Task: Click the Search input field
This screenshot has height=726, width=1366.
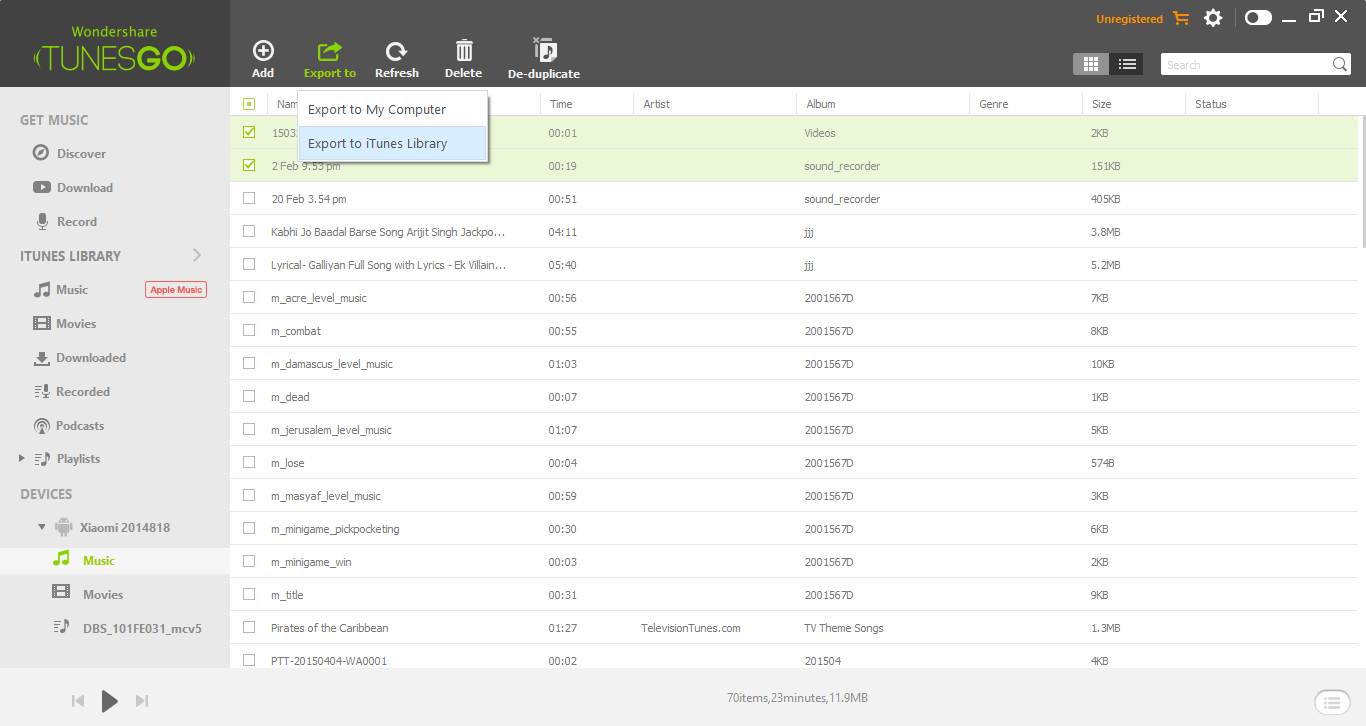Action: pyautogui.click(x=1245, y=64)
